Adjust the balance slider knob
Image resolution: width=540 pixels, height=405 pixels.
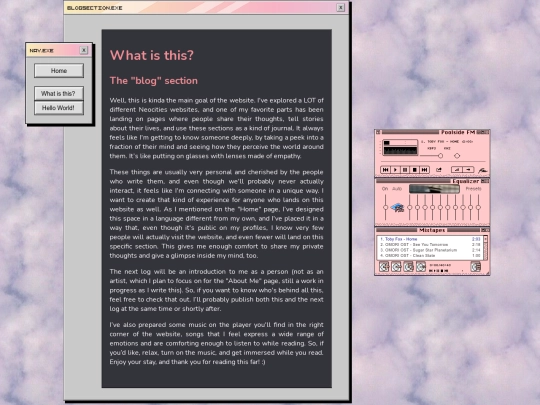click(457, 156)
